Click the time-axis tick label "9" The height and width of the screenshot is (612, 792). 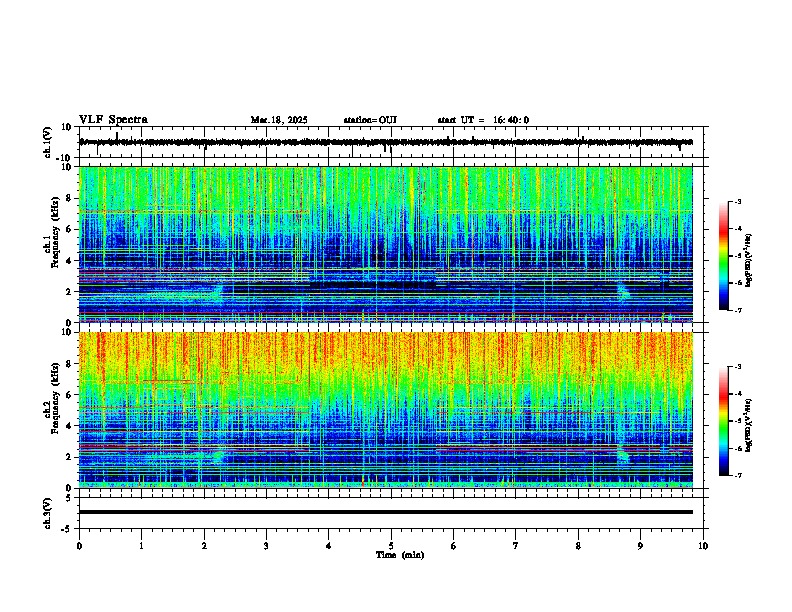(640, 546)
